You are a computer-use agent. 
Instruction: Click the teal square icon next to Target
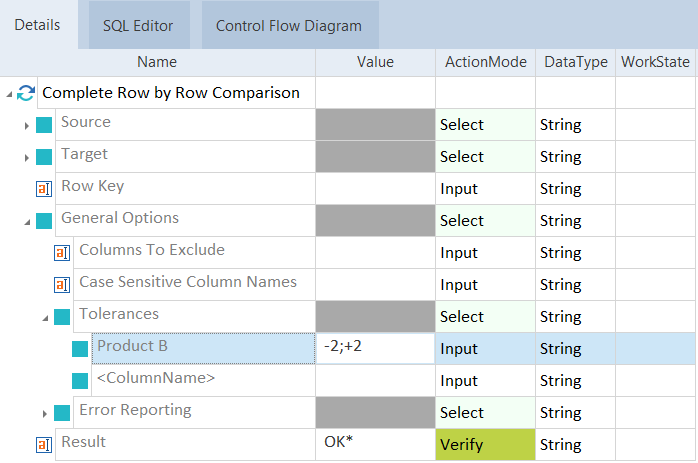[44, 157]
